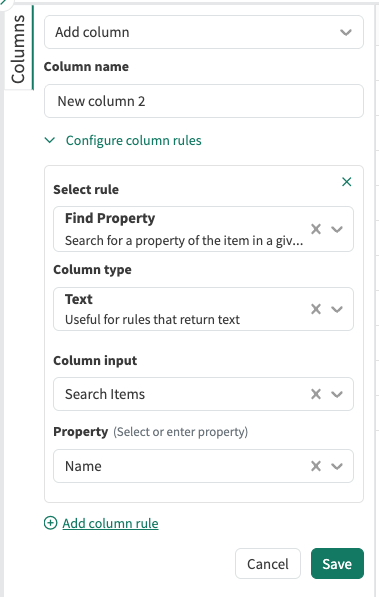Viewport: 379px width, 597px height.
Task: Click the Column input label
Action: click(95, 361)
